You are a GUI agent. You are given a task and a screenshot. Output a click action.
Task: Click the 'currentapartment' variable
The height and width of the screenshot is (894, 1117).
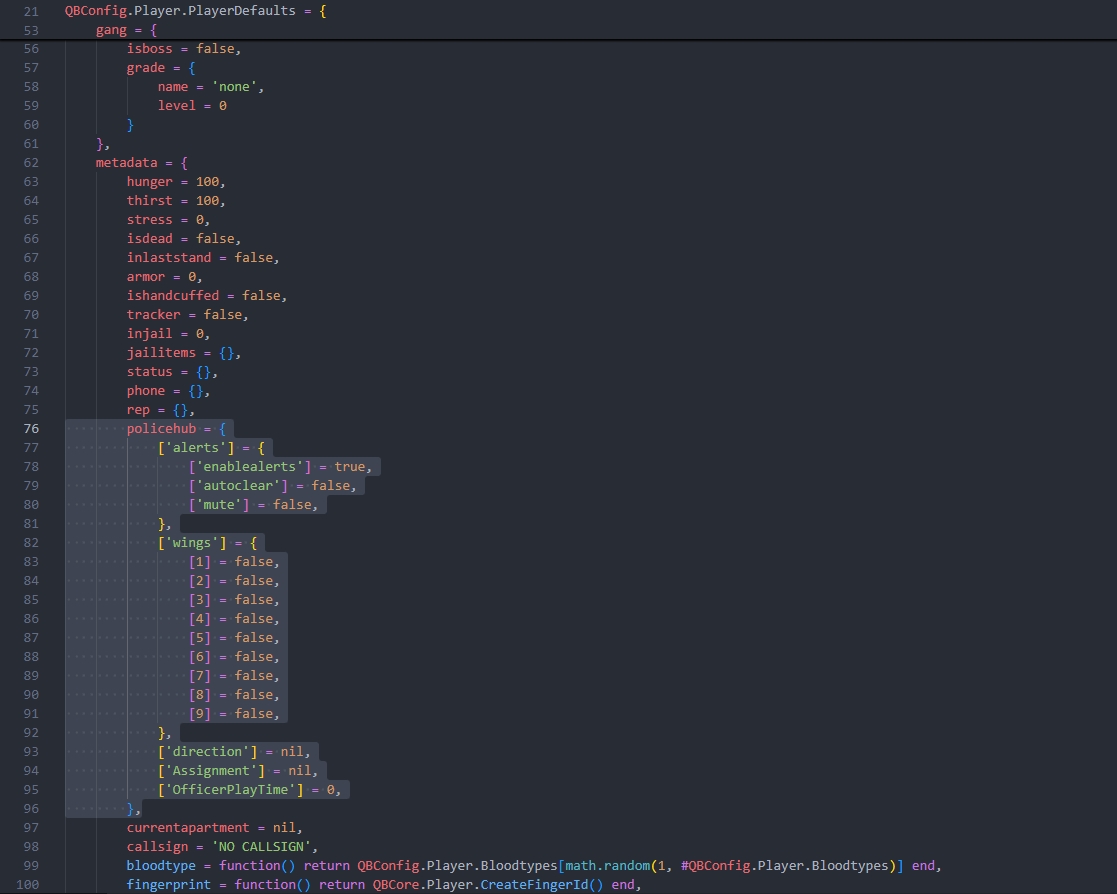(188, 828)
